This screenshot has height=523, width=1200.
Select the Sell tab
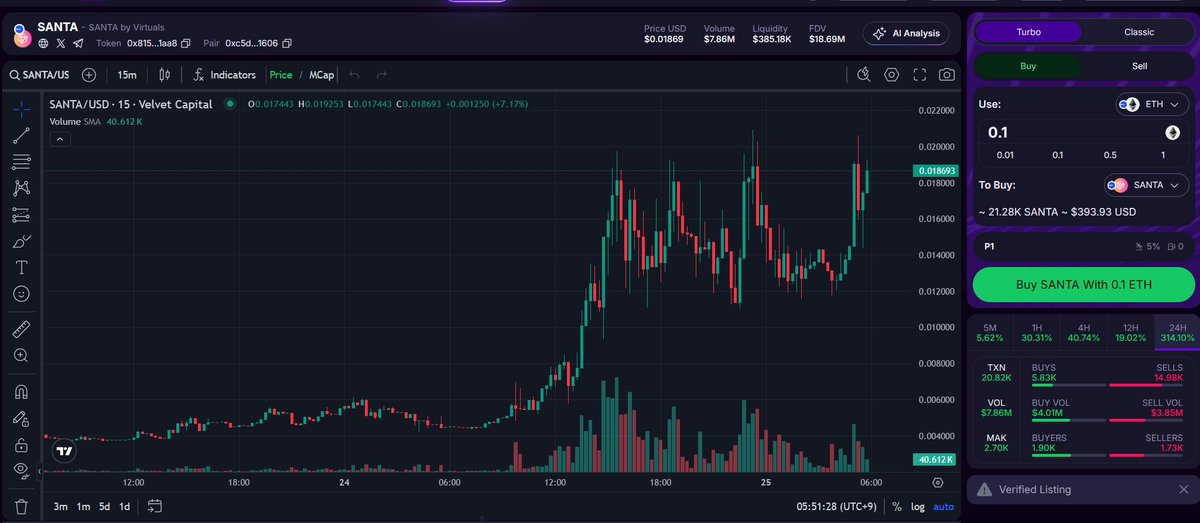[1139, 66]
